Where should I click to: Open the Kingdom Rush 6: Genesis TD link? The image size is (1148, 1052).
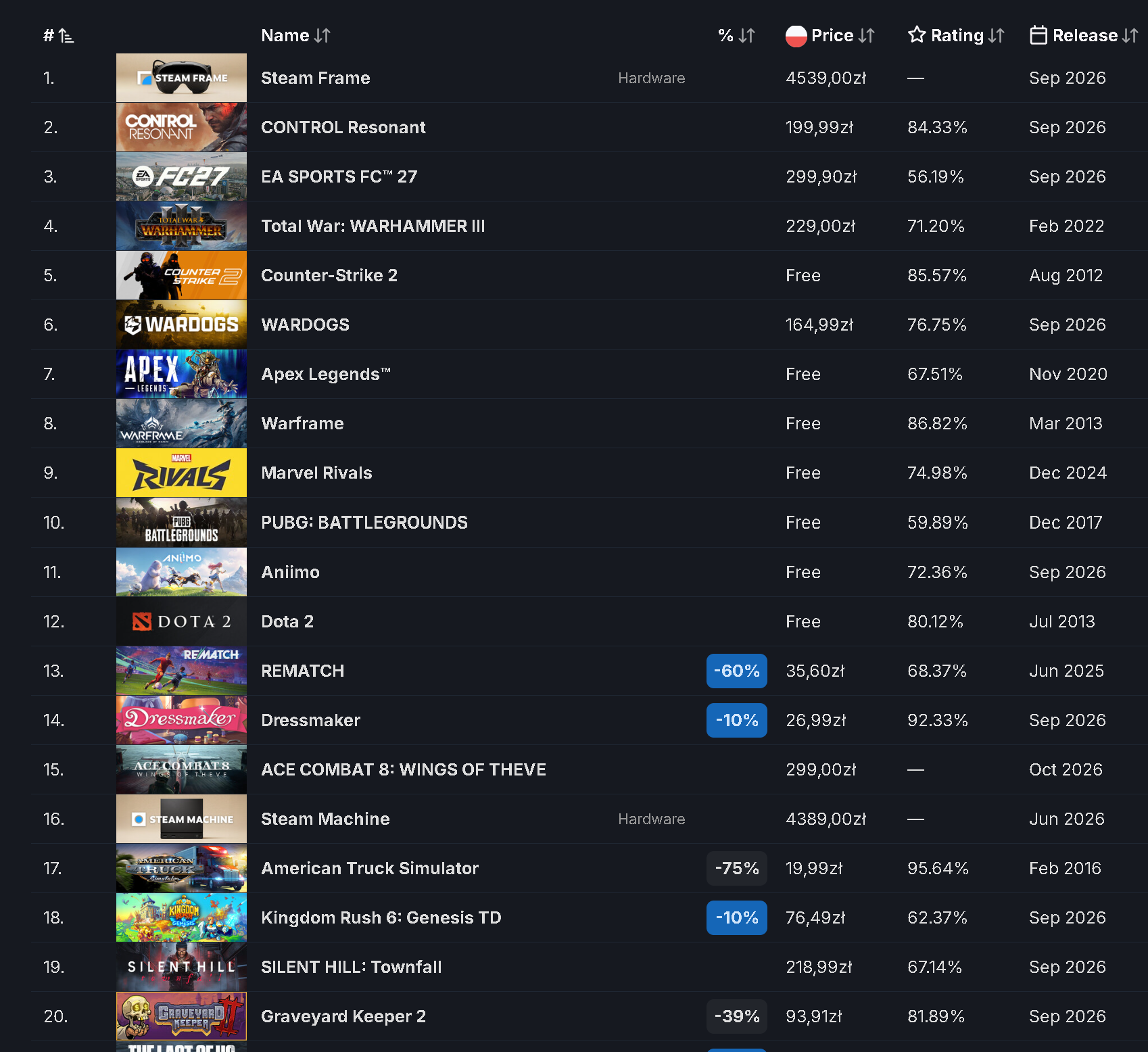[381, 917]
